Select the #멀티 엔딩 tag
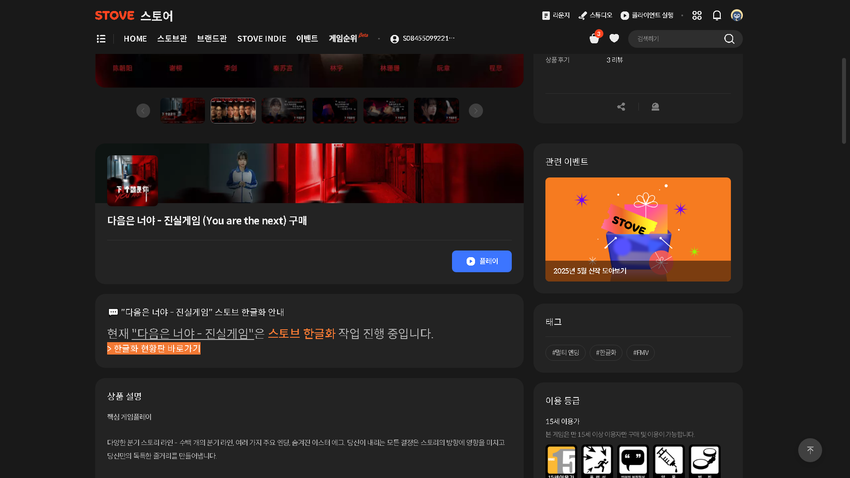This screenshot has height=478, width=850. click(565, 353)
